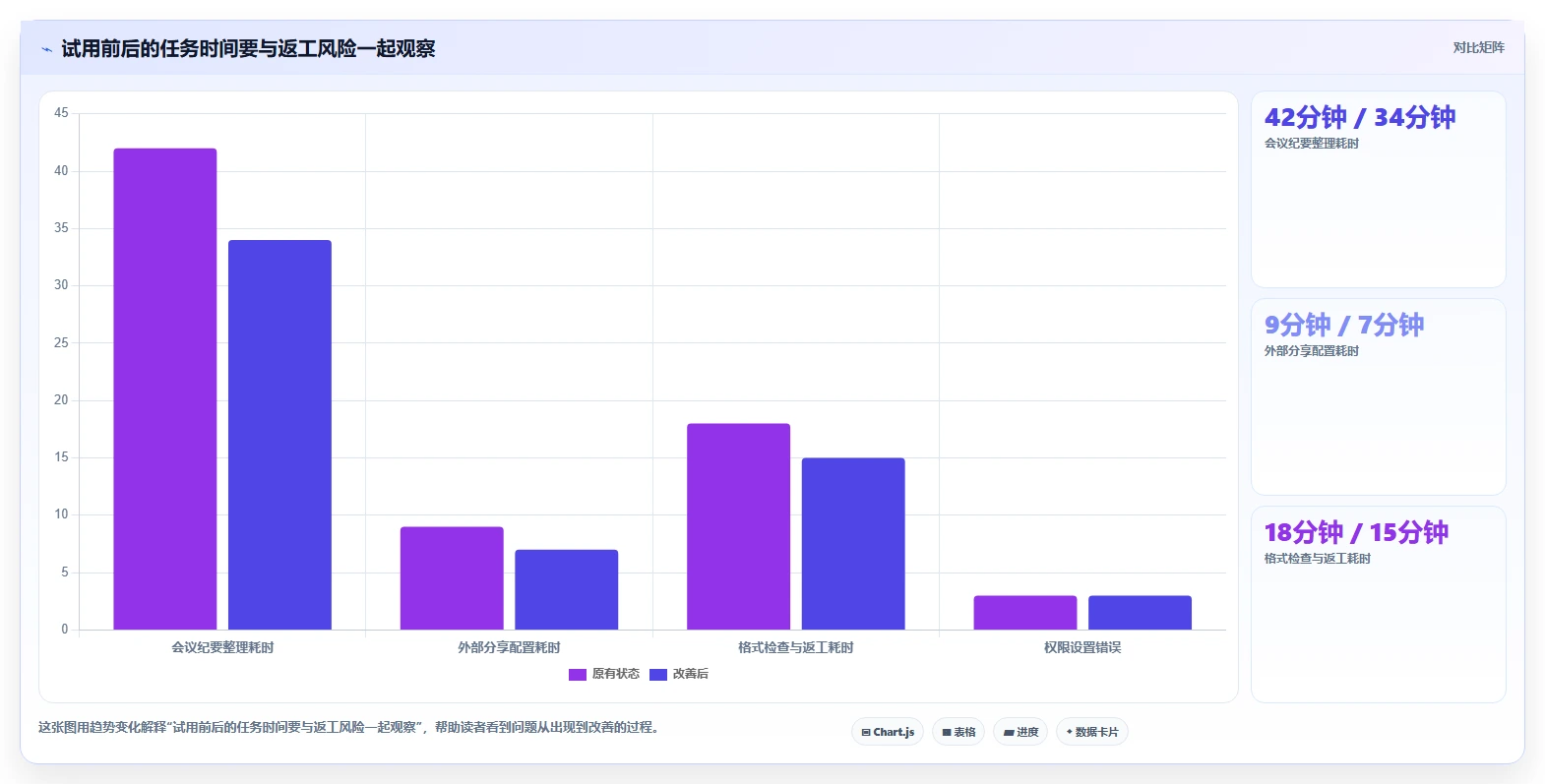Click the purple 会议纪要整理耗时 bar (42)
1545x784 pixels.
tap(165, 389)
